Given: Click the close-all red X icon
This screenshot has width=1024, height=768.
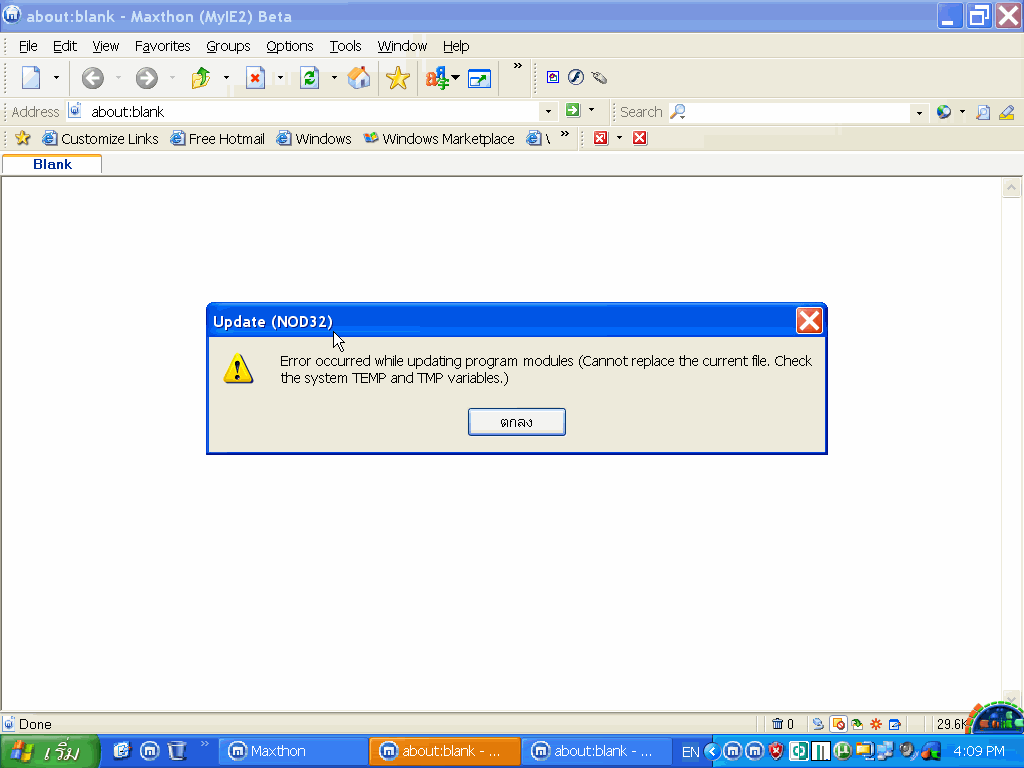Looking at the screenshot, I should point(640,138).
